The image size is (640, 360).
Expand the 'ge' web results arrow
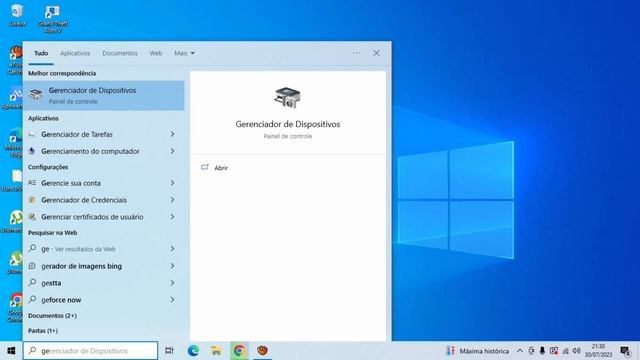click(x=172, y=249)
